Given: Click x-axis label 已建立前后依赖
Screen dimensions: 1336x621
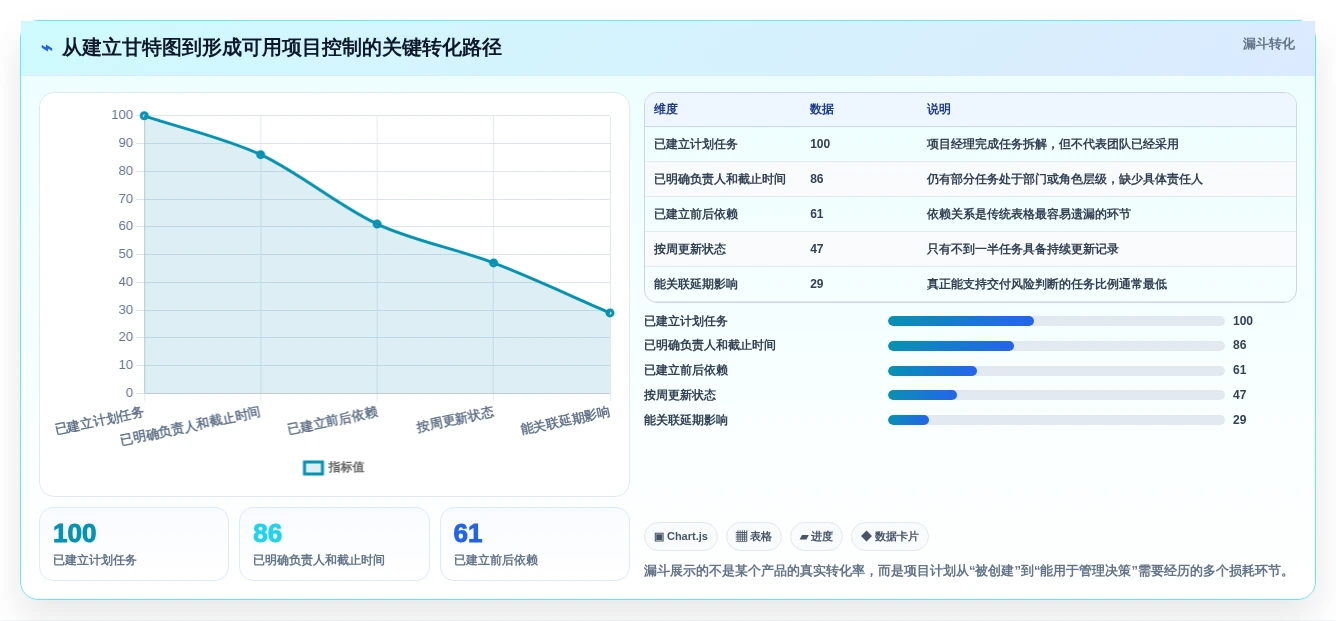Looking at the screenshot, I should click(x=332, y=421).
